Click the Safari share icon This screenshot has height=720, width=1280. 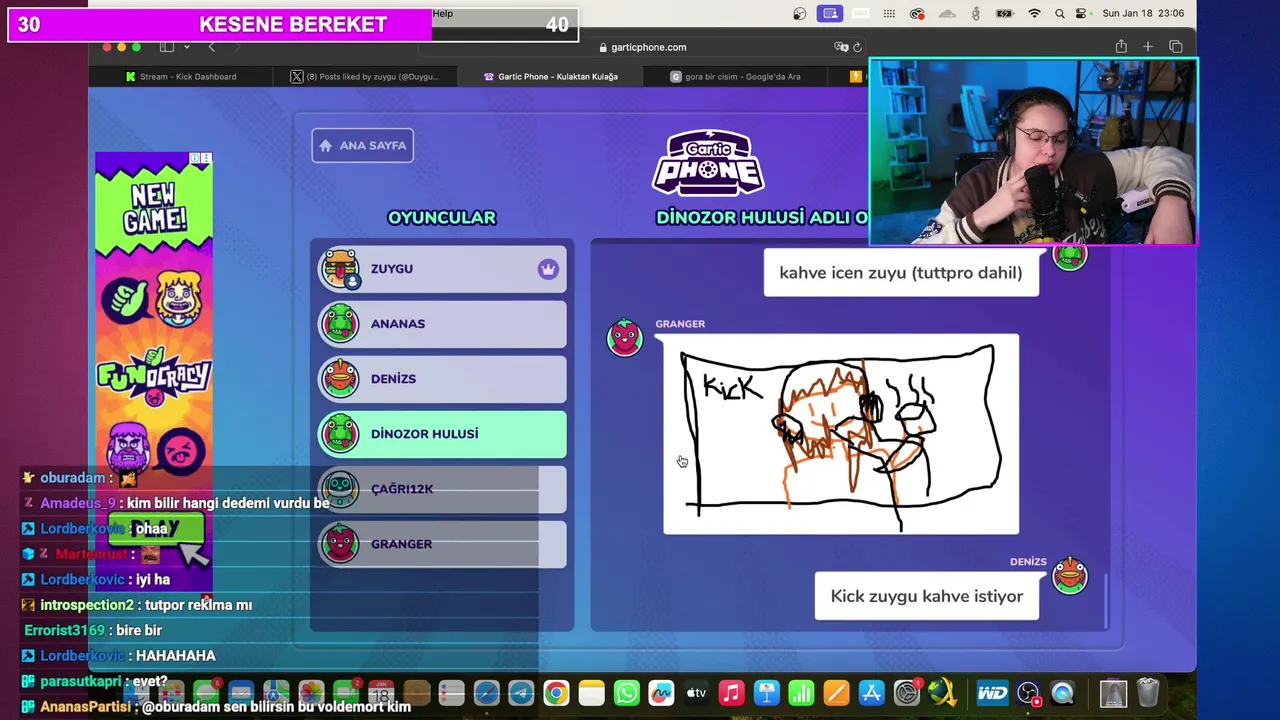tap(1121, 47)
